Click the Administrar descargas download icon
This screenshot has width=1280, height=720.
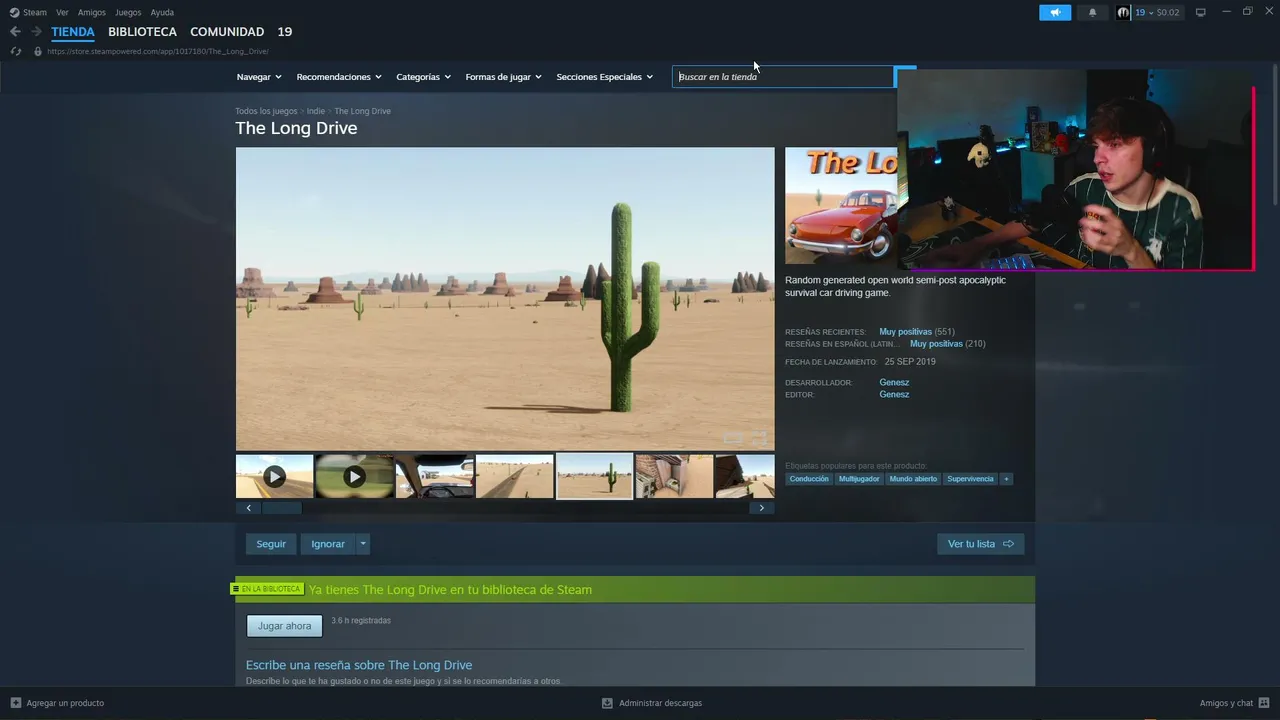click(x=607, y=703)
